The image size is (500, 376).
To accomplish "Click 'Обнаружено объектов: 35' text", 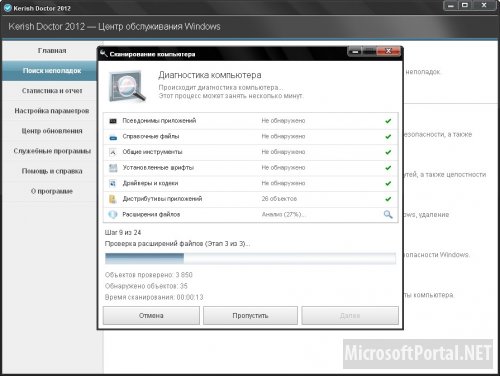I will 146,286.
